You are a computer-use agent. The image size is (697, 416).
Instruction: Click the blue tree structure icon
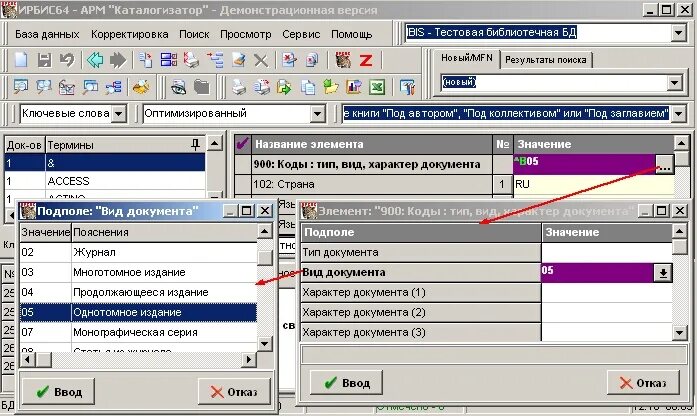215,60
